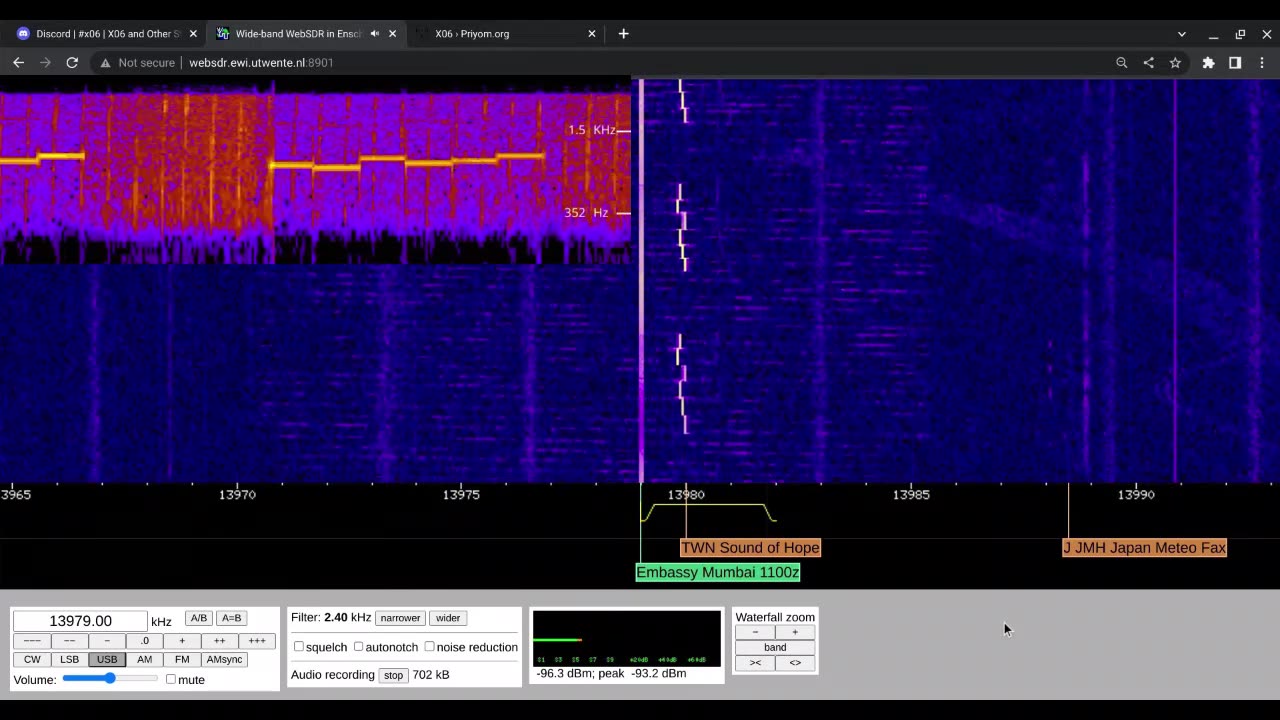Zoom out waterfall with minus button

click(x=755, y=632)
